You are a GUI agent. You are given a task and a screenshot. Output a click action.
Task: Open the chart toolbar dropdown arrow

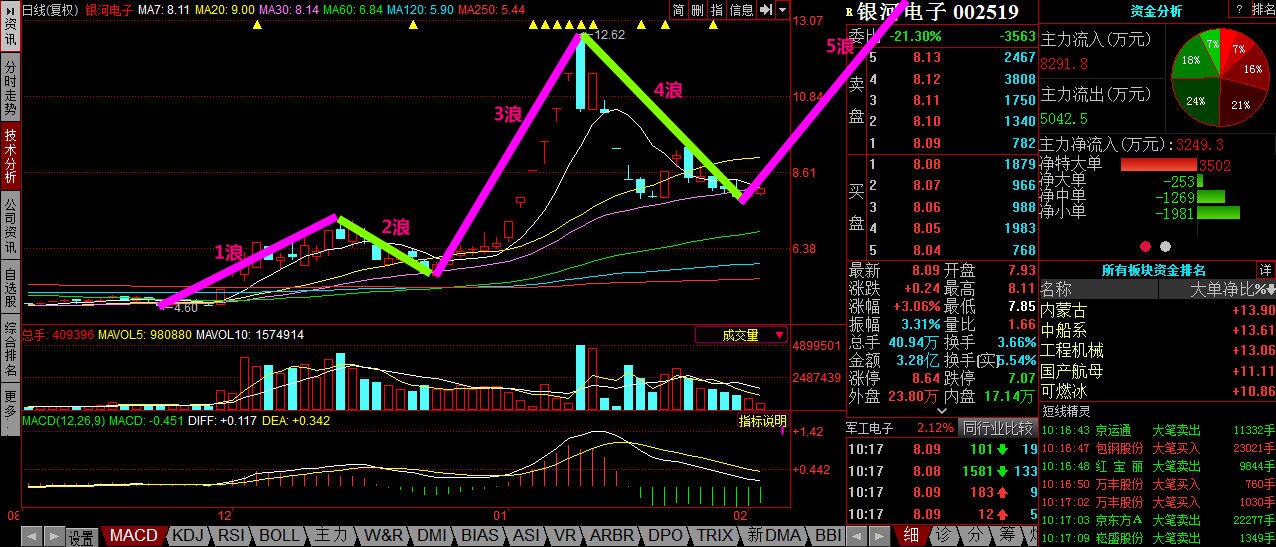tap(781, 10)
